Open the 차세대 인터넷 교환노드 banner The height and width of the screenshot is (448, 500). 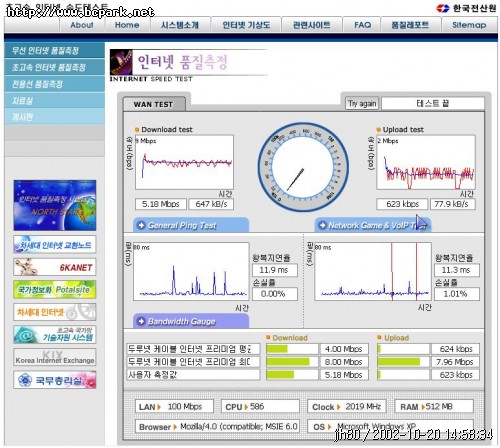click(x=55, y=245)
